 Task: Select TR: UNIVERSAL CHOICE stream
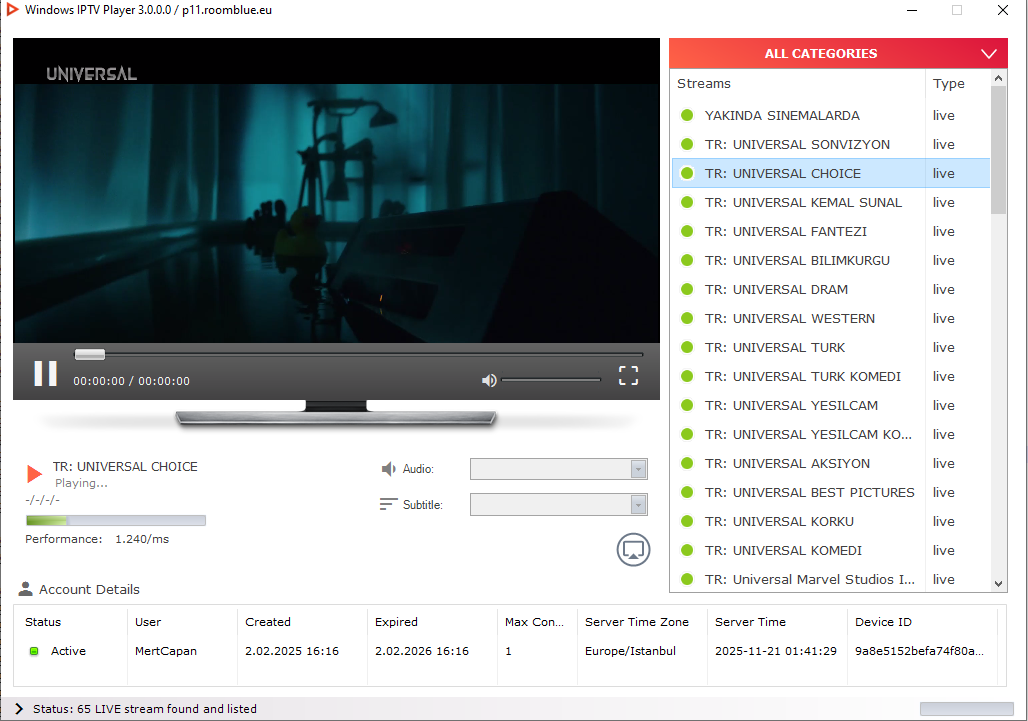[x=831, y=173]
